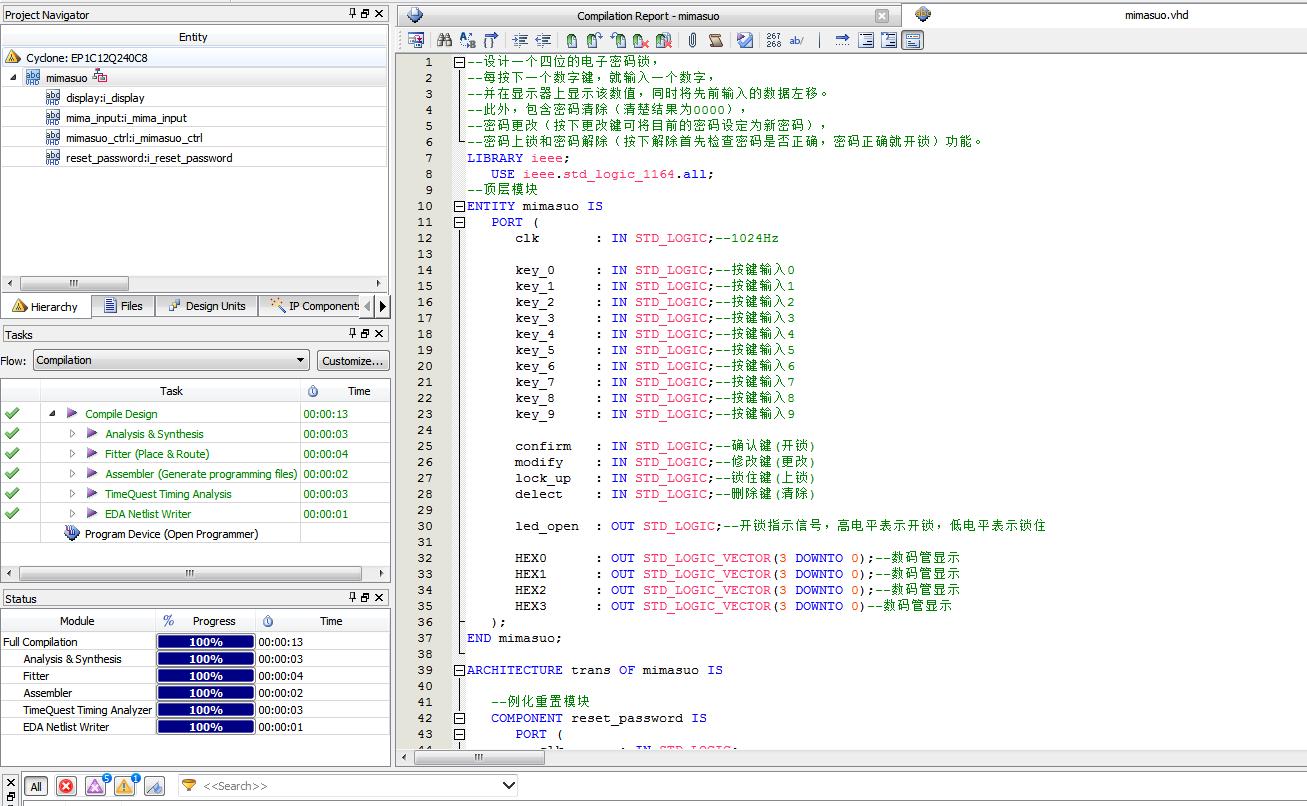Show warning messages with yellow triangle icon
1307x806 pixels.
(x=125, y=786)
